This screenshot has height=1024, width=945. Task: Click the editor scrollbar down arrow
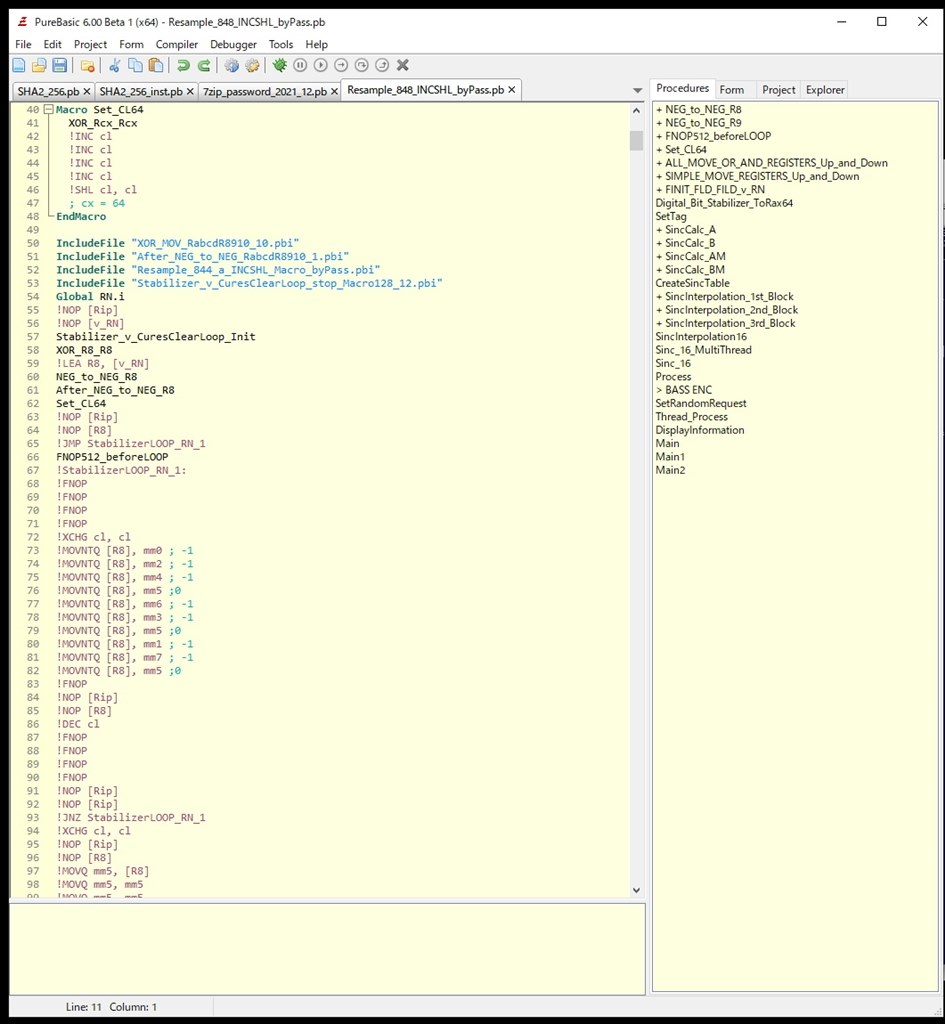pos(636,890)
